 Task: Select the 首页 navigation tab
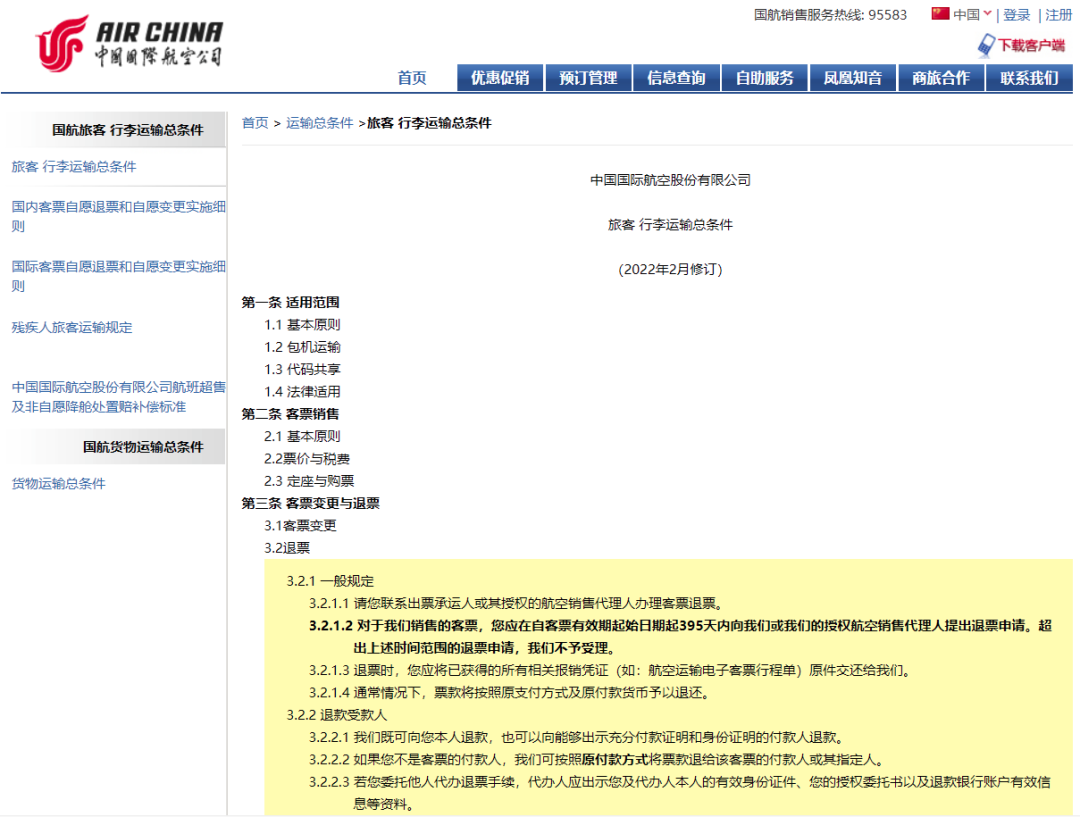[412, 78]
